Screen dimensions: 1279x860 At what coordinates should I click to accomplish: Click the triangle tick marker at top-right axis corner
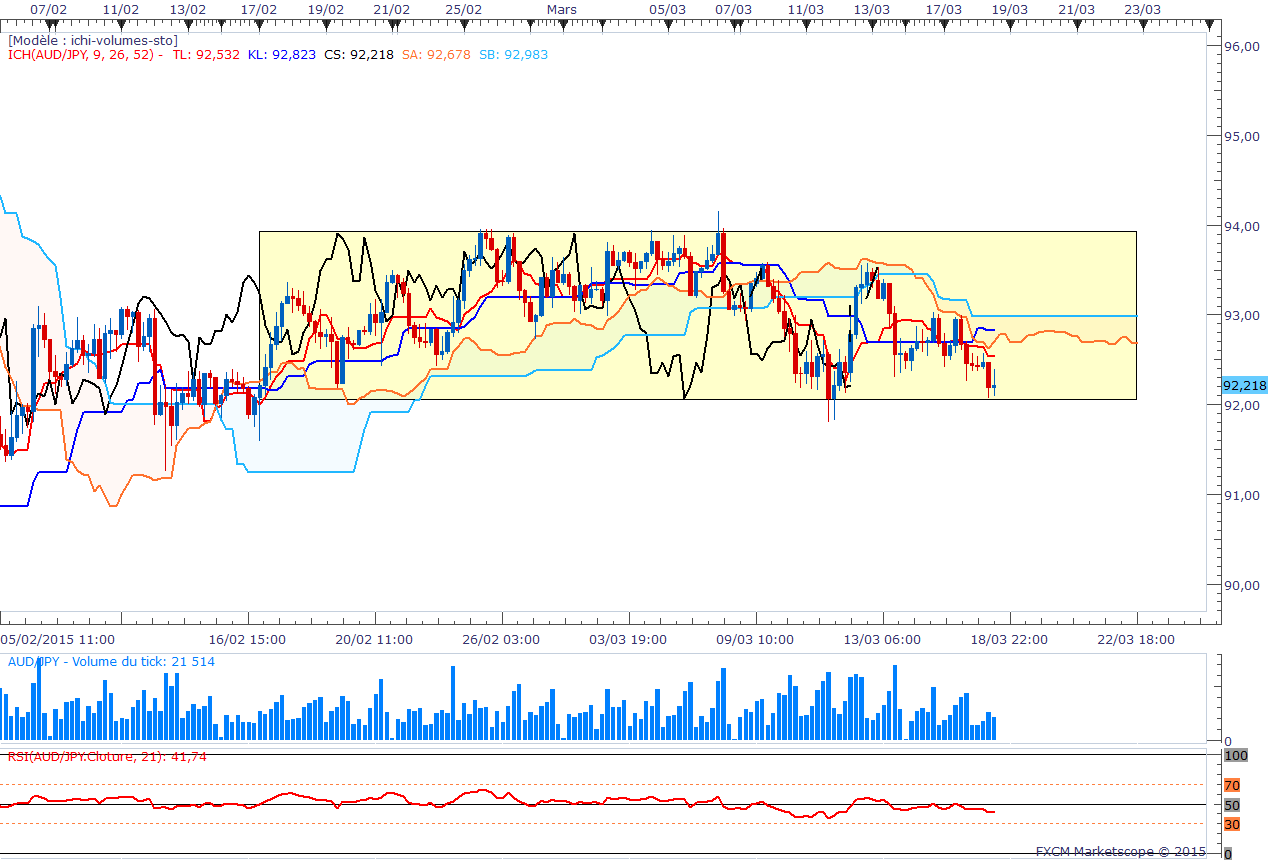point(1211,25)
